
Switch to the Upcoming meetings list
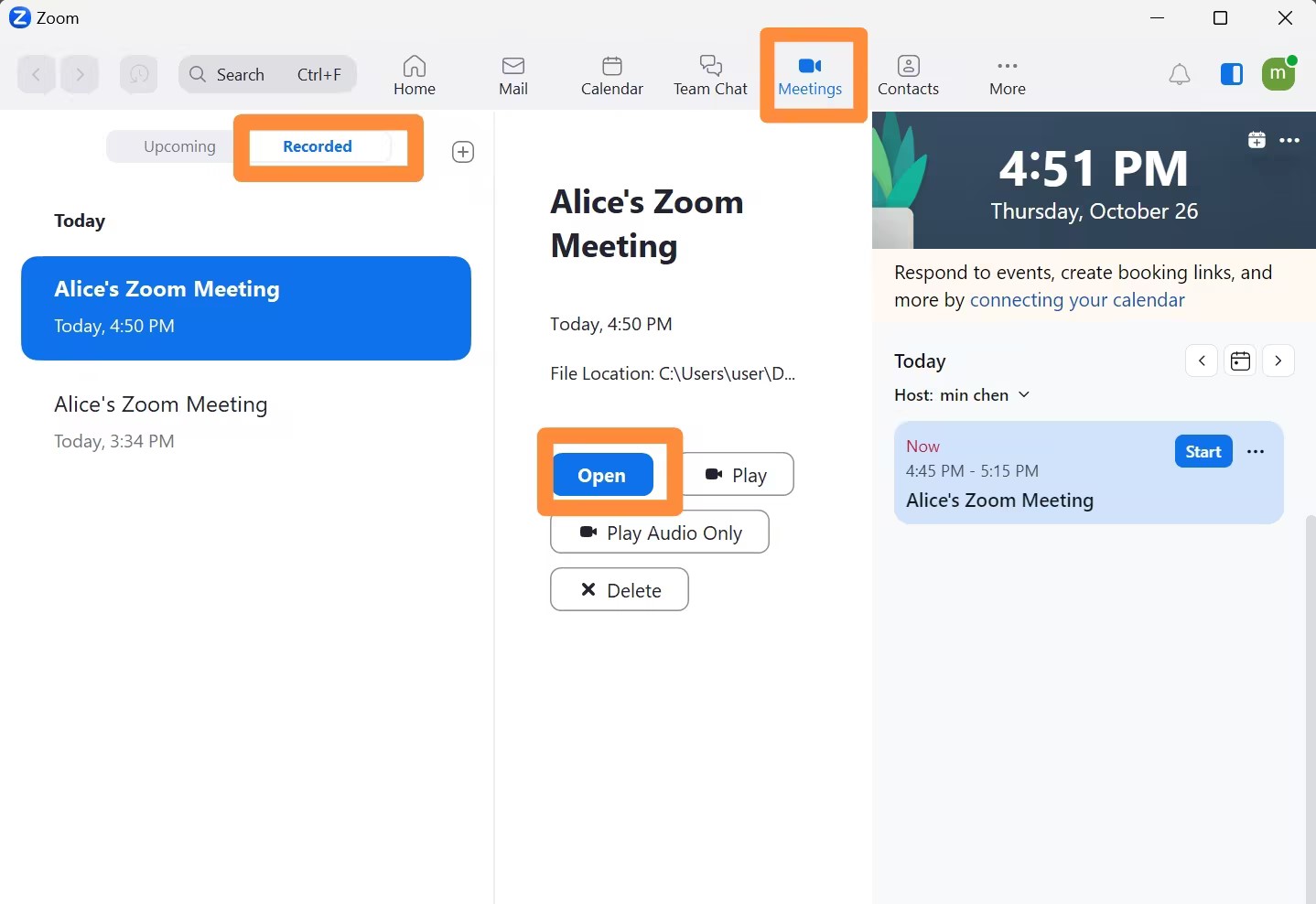[x=179, y=146]
